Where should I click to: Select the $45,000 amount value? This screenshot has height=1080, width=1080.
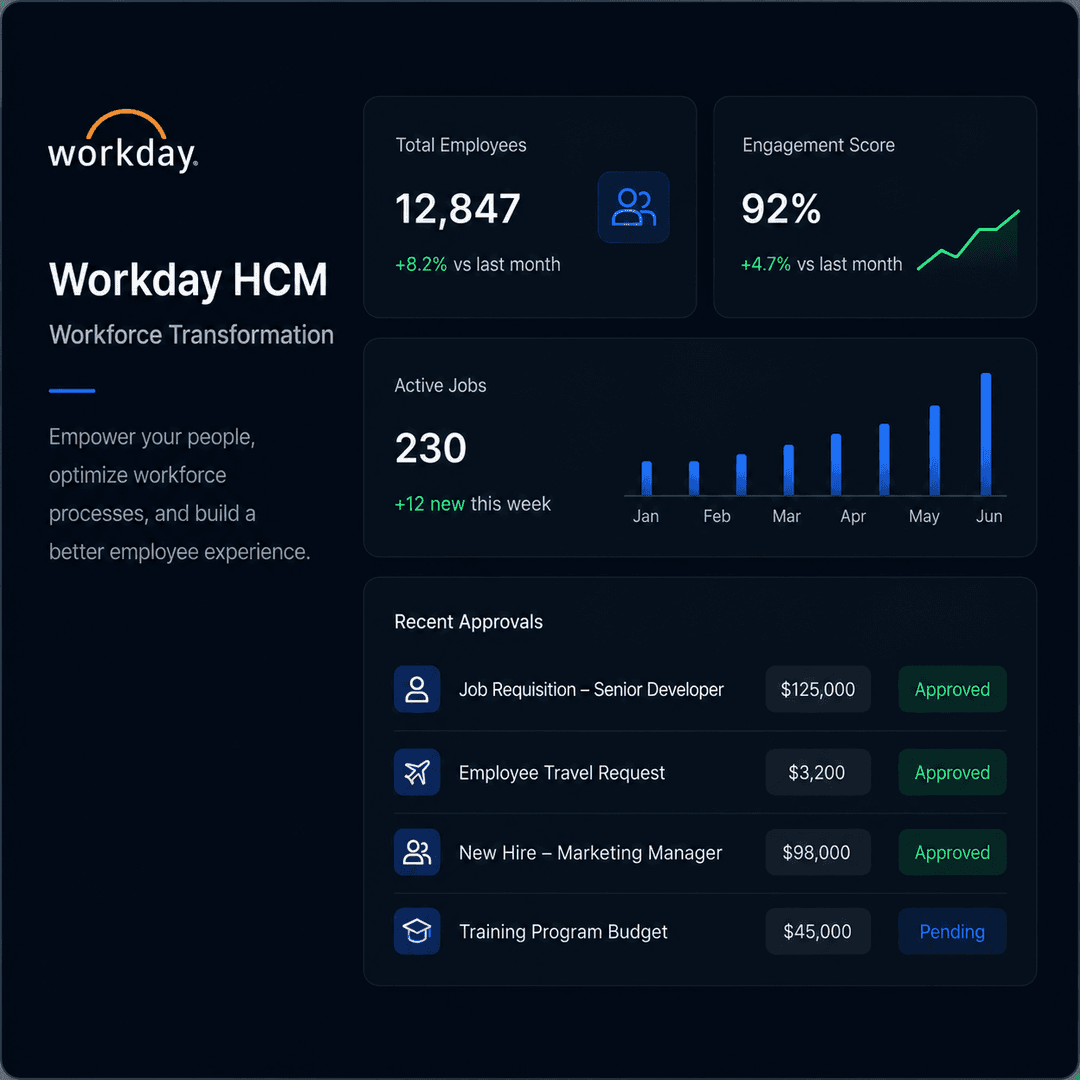818,931
